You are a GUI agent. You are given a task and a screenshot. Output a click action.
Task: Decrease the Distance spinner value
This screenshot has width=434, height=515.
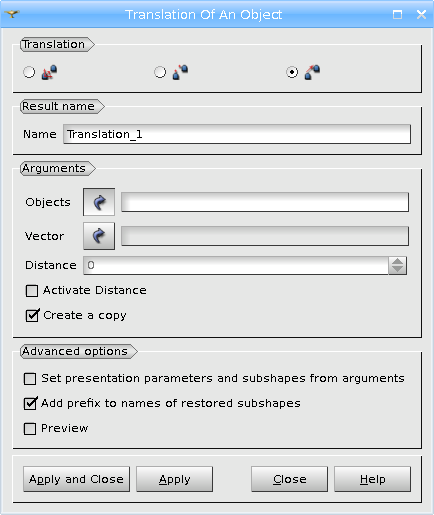(398, 270)
